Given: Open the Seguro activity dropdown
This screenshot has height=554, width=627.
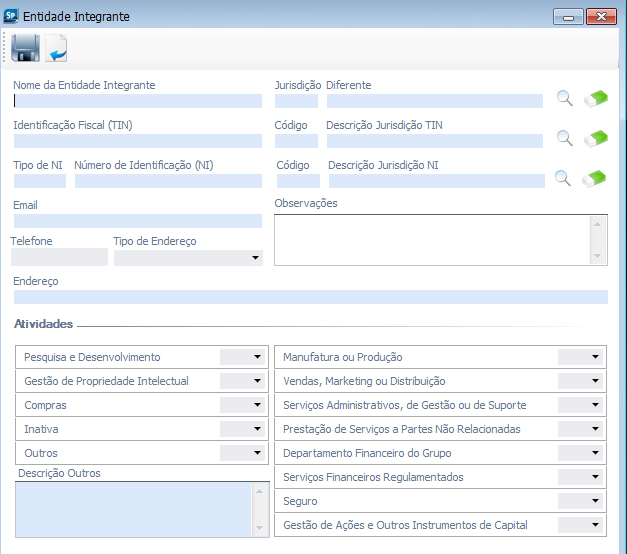Looking at the screenshot, I should click(596, 501).
